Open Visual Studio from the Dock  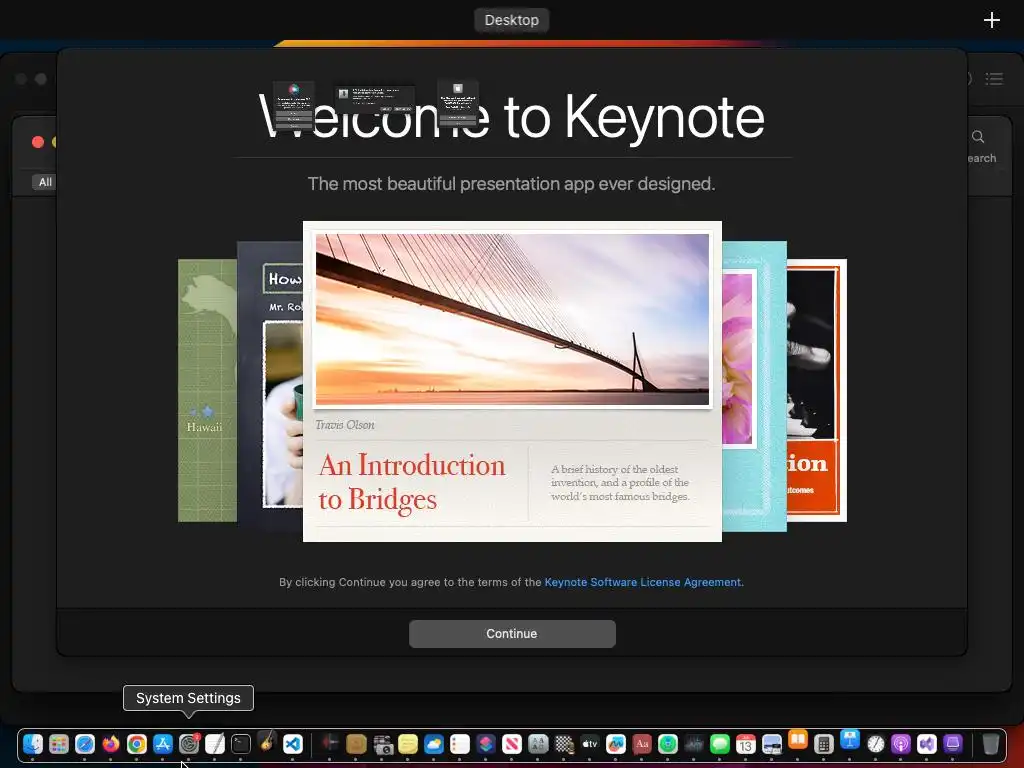tap(927, 744)
